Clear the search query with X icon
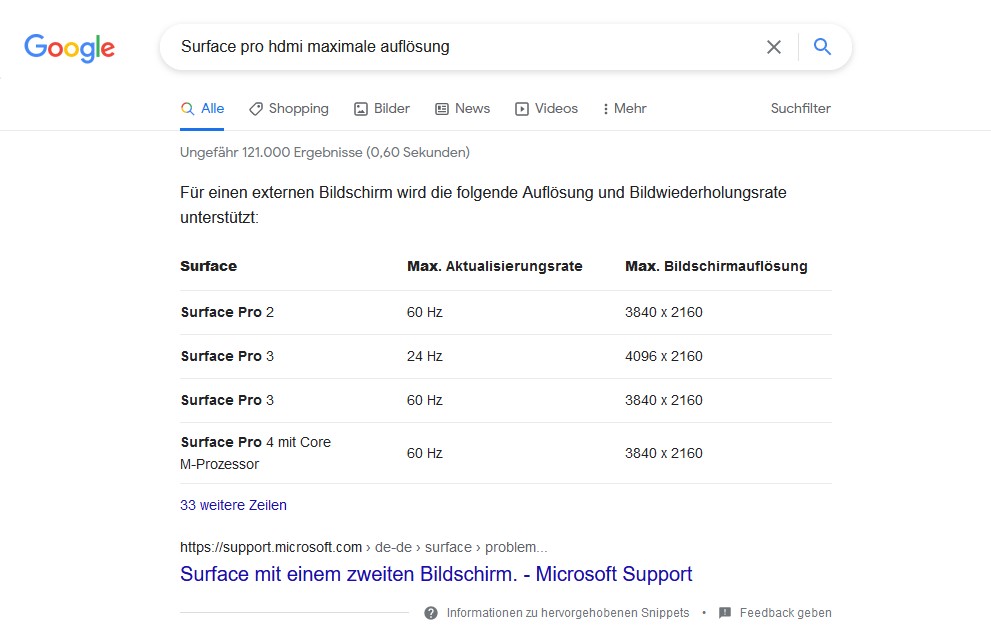This screenshot has height=642, width=991. (x=773, y=47)
